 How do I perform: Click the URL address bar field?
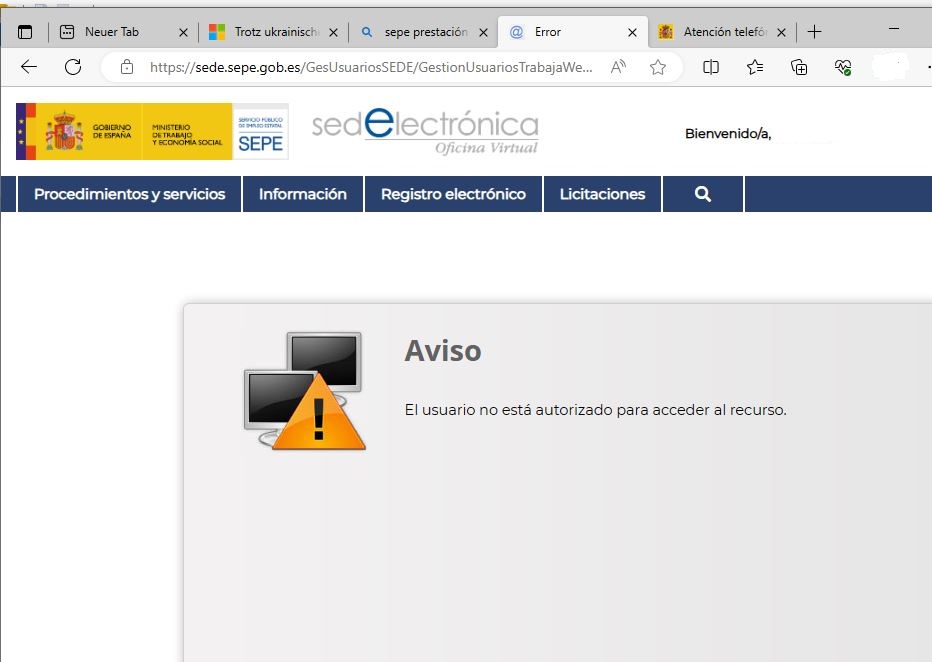coord(370,67)
